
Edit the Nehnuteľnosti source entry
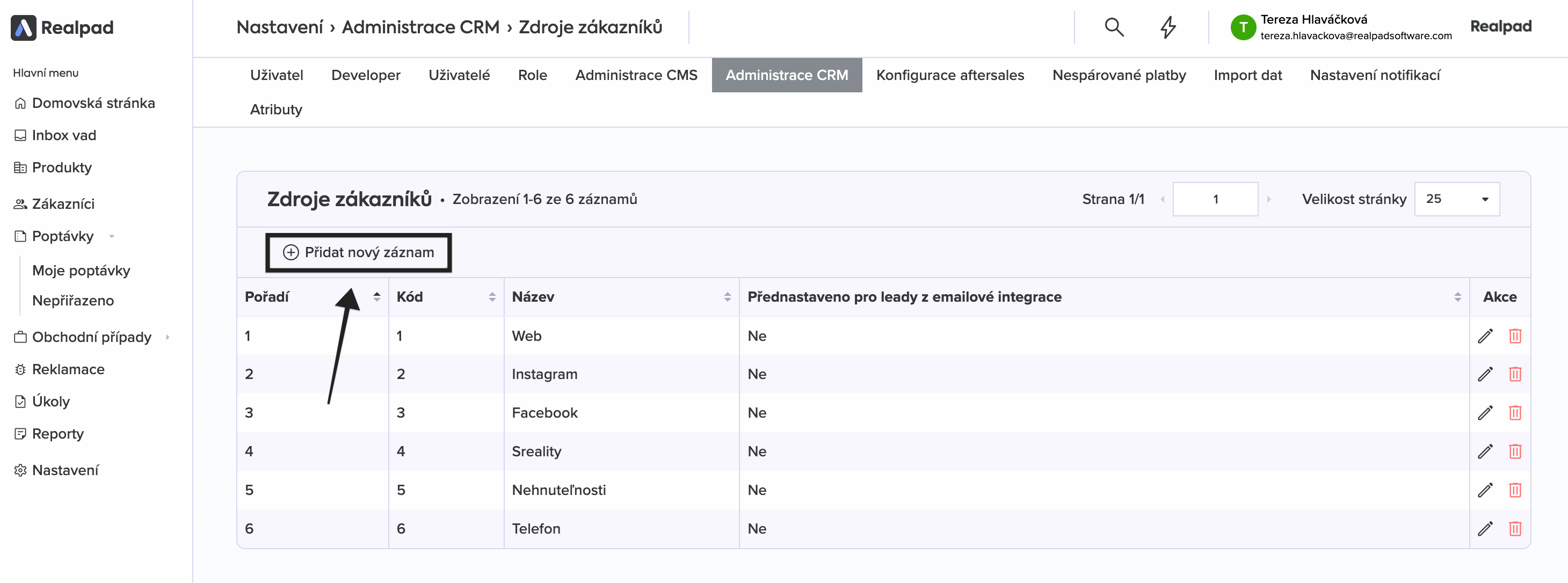(1485, 490)
